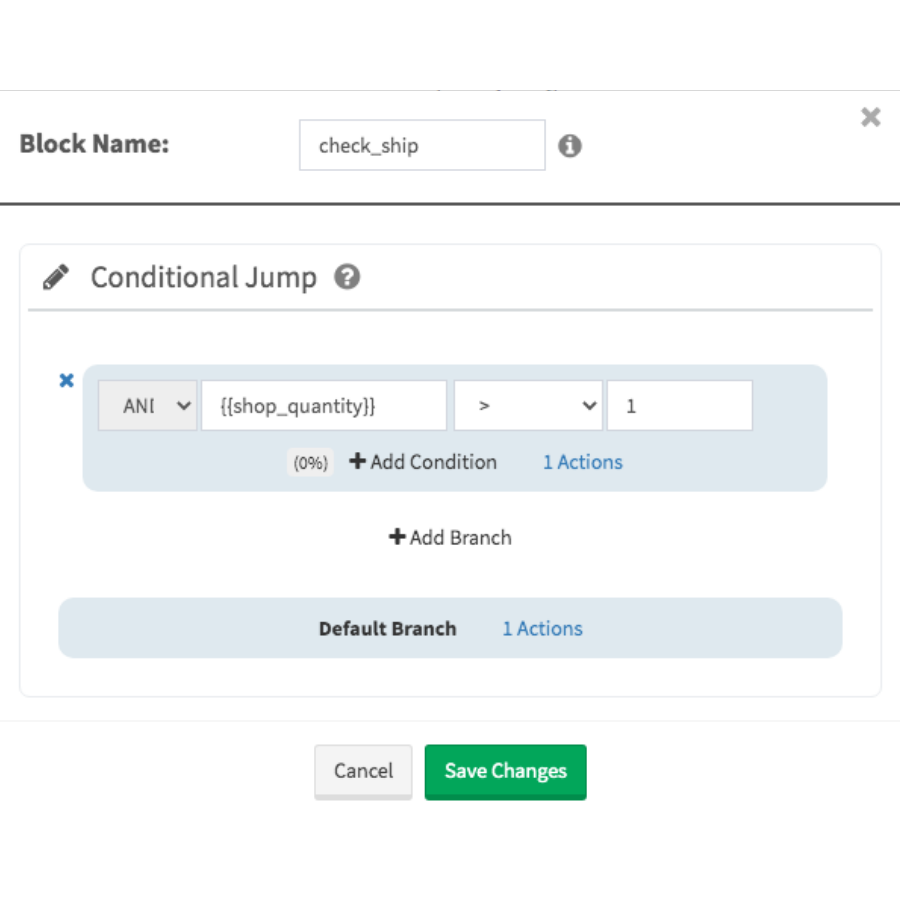Open the Conditional Jump help question mark

click(x=347, y=277)
